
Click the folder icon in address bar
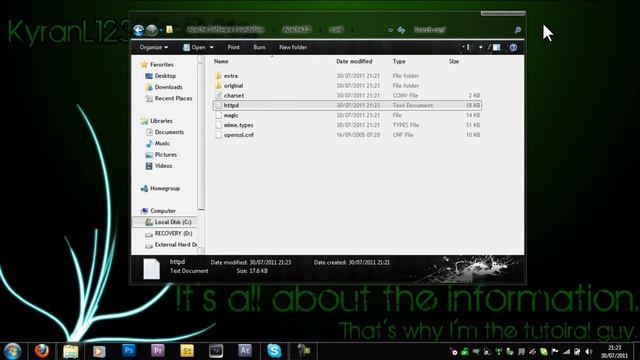point(169,29)
